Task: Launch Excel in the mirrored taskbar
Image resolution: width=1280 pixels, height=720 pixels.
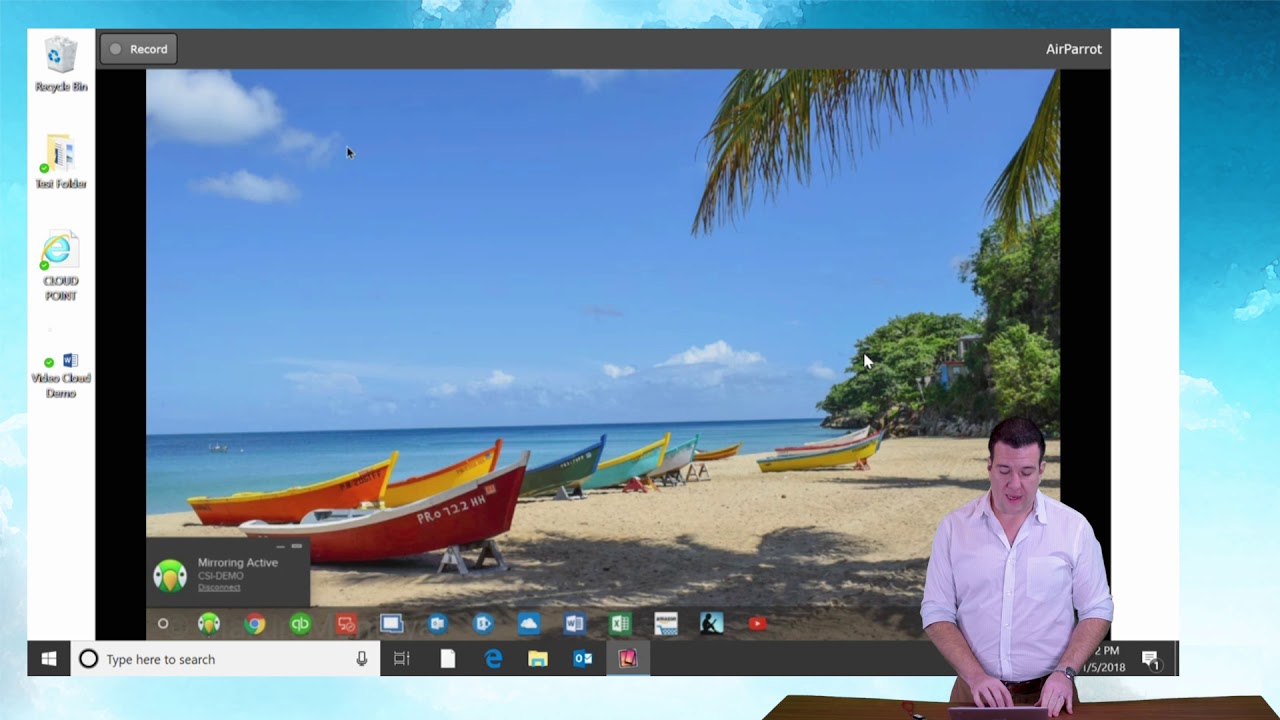Action: pyautogui.click(x=620, y=624)
